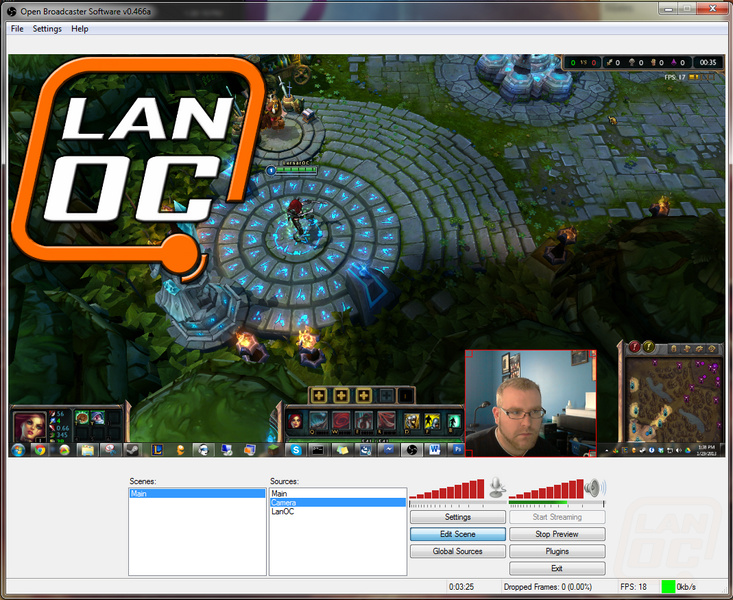Click the level-up plus above W ability
Image resolution: width=733 pixels, height=600 pixels.
coord(341,396)
